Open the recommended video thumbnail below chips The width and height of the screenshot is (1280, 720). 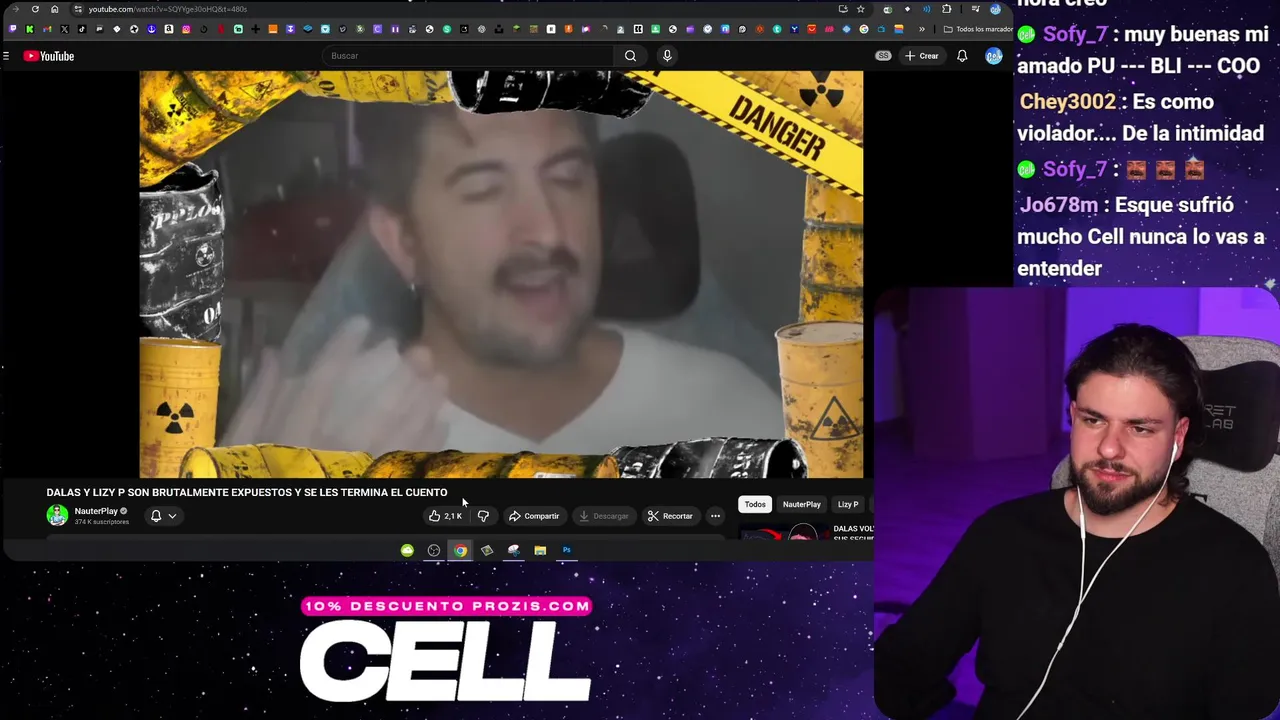pos(785,533)
